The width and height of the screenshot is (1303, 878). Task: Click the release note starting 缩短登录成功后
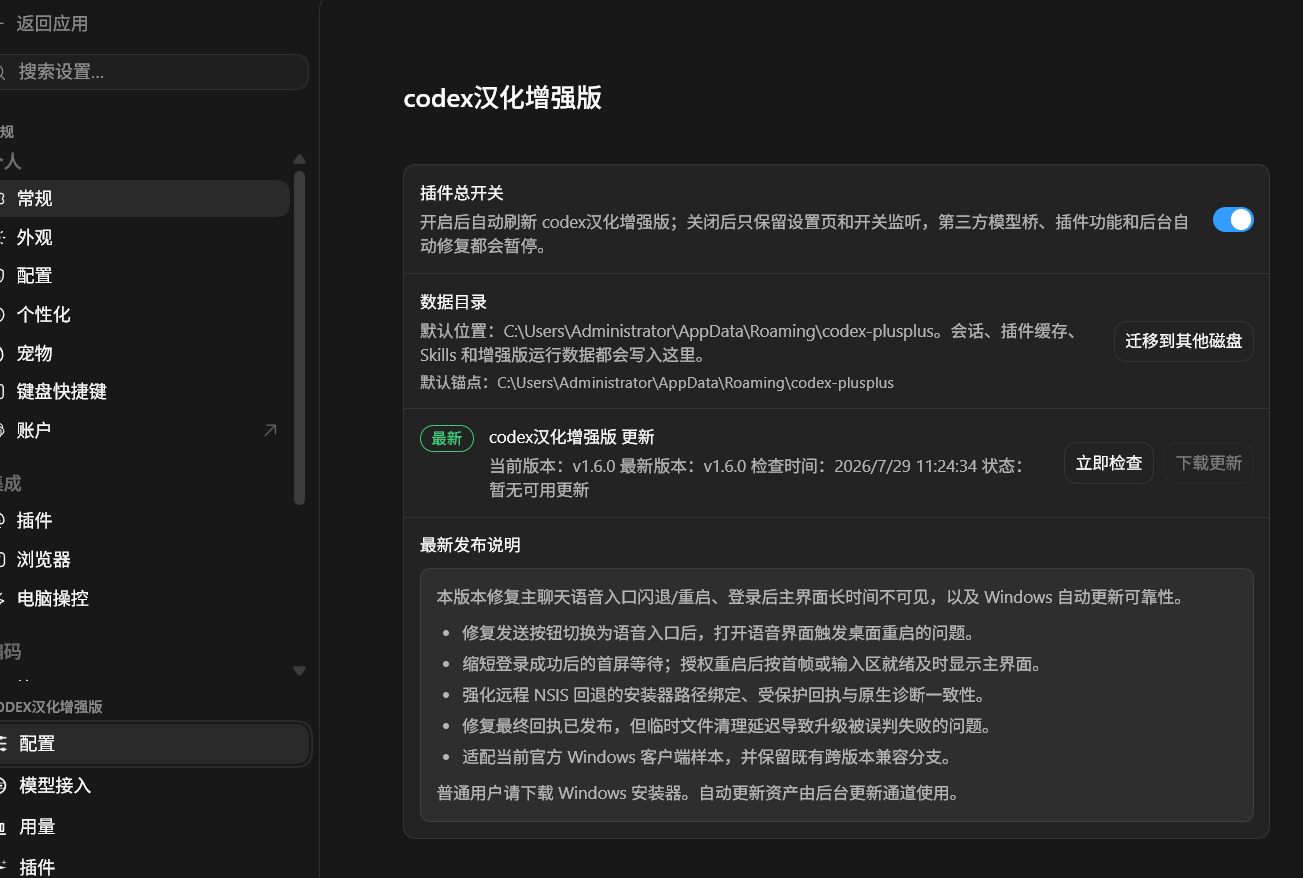coord(751,664)
